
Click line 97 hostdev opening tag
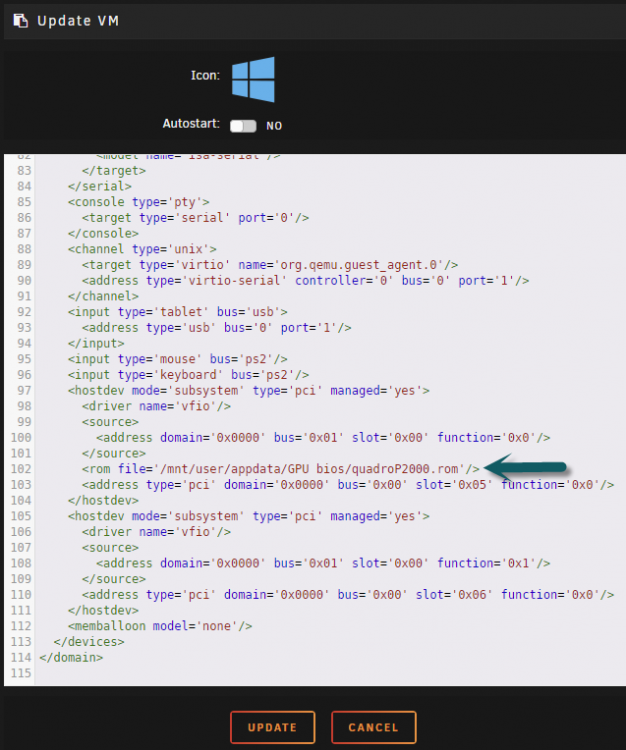coord(249,390)
